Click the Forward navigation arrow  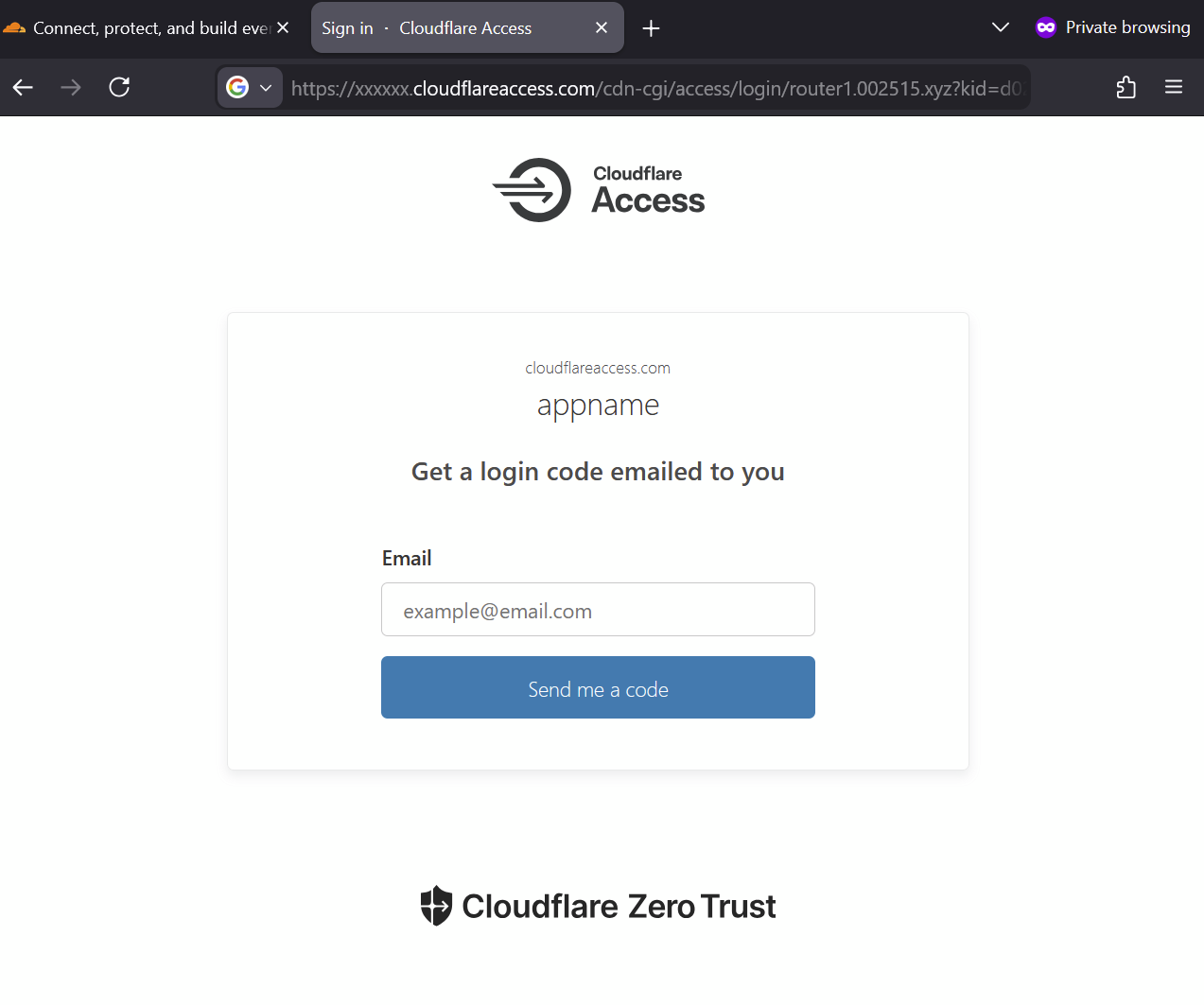click(x=71, y=88)
